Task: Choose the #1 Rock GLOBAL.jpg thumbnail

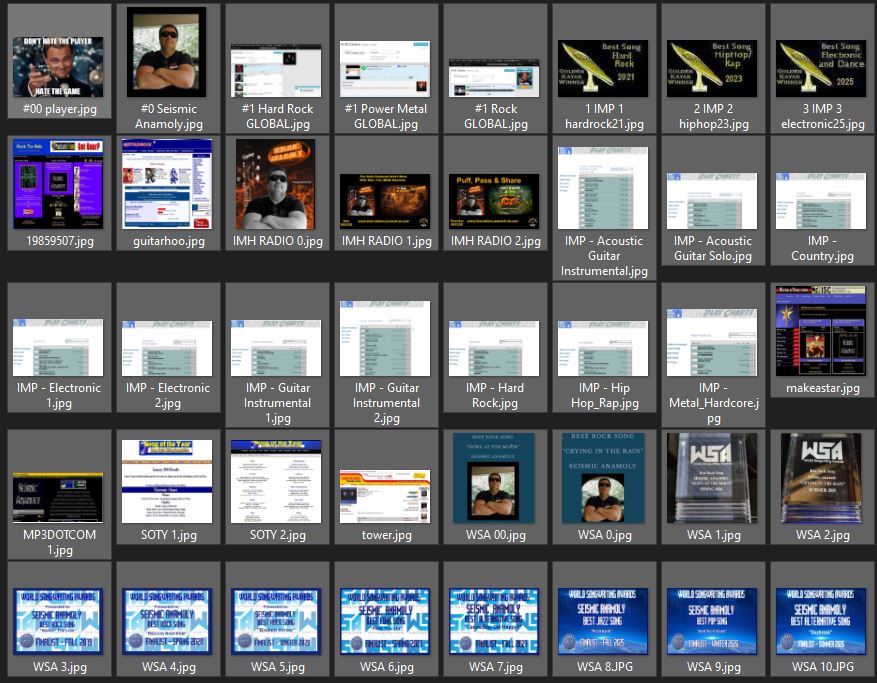Action: pos(494,78)
